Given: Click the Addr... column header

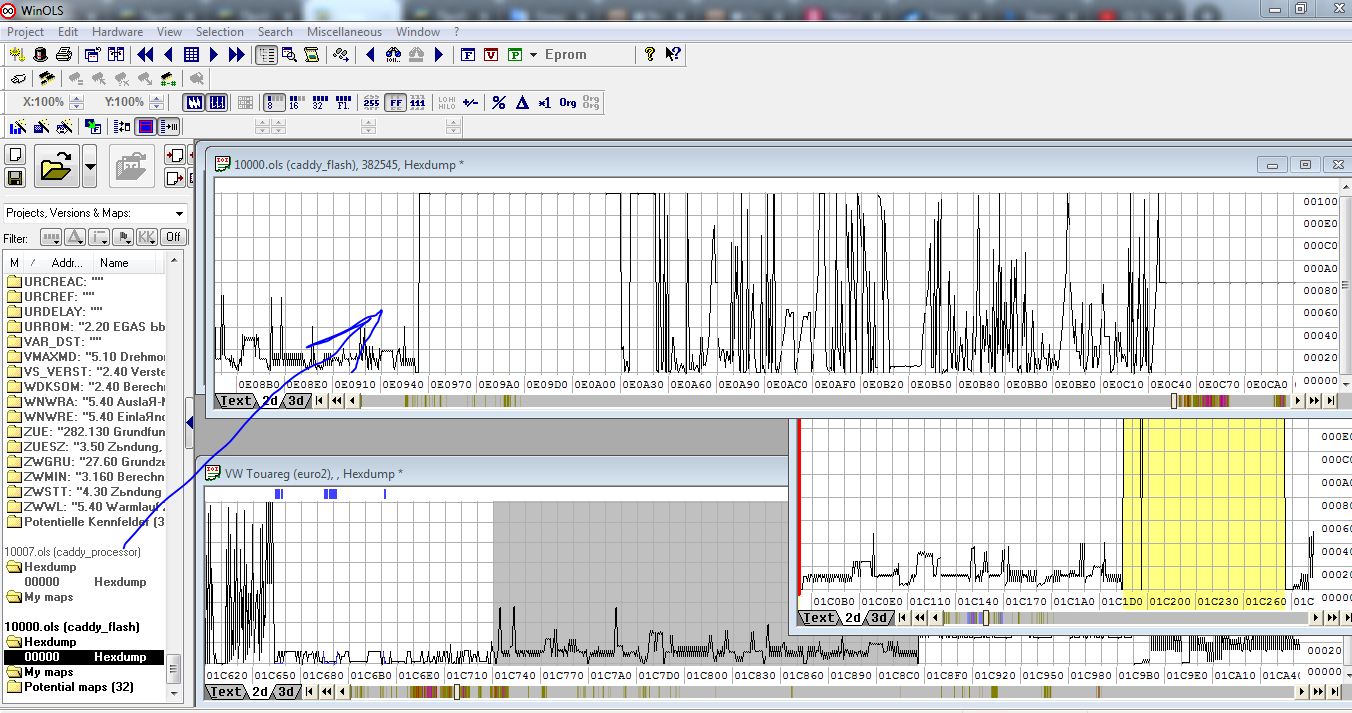Looking at the screenshot, I should (68, 263).
